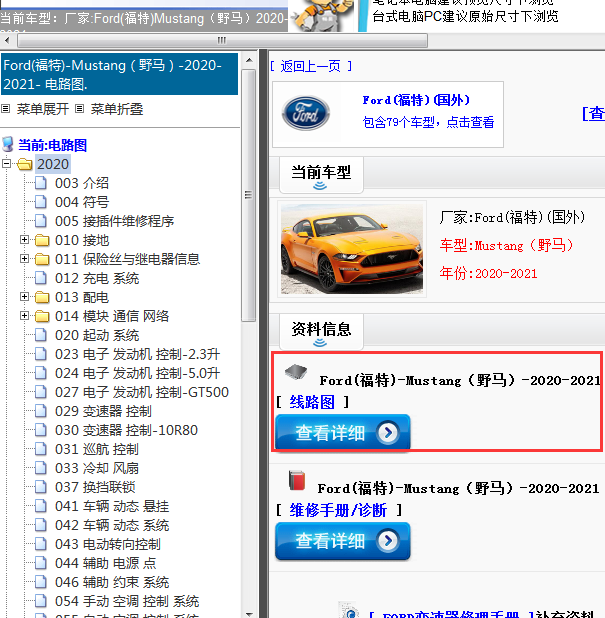Open the 查看详细 button for 维修手册/诊断
This screenshot has height=618, width=605.
(x=343, y=541)
